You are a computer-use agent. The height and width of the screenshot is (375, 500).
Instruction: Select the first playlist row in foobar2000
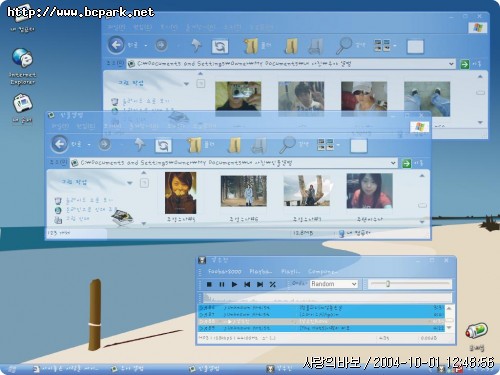coord(321,307)
